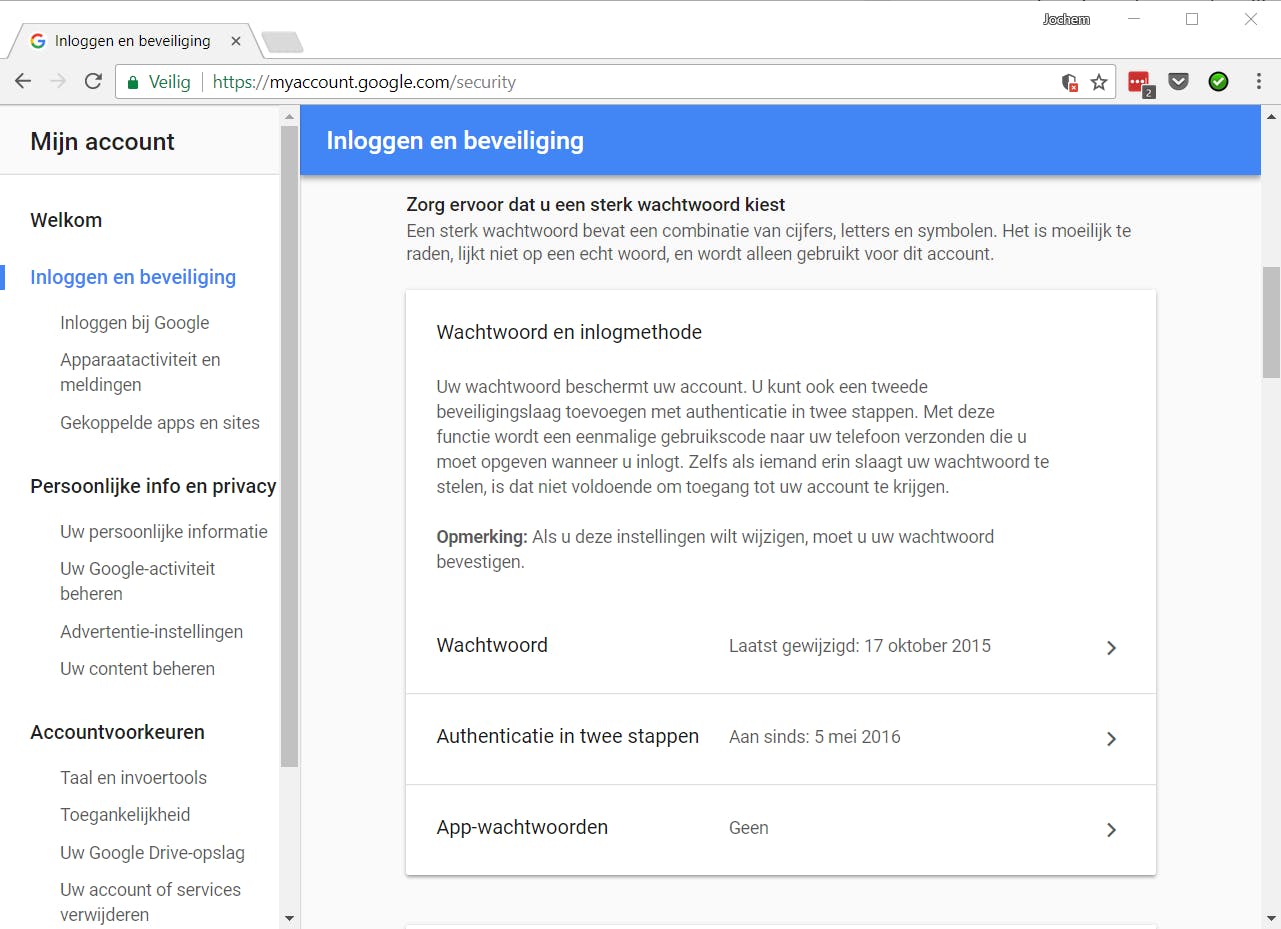Screen dimensions: 1281x929
Task: Click the Pocket extension icon
Action: click(x=1179, y=82)
